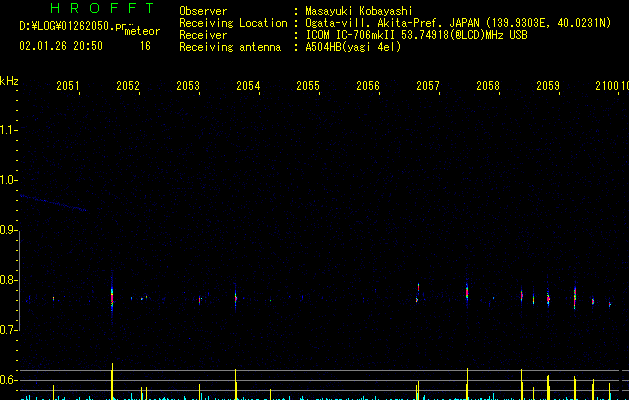Click the date stamp 02.01.26 20:50
Viewport: 629px width, 400px height.
point(61,46)
